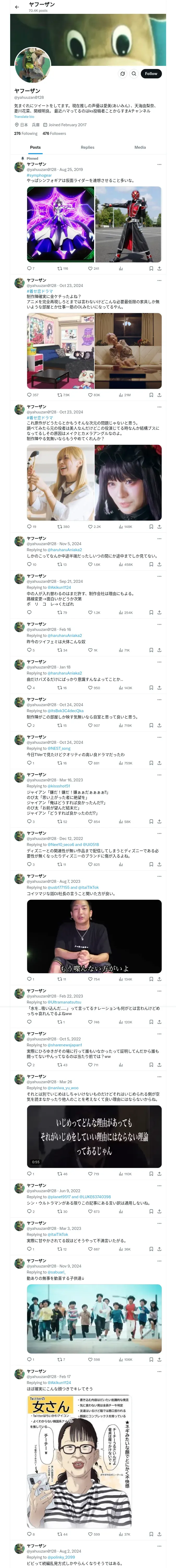Go back using the top-left arrow

tap(17, 7)
